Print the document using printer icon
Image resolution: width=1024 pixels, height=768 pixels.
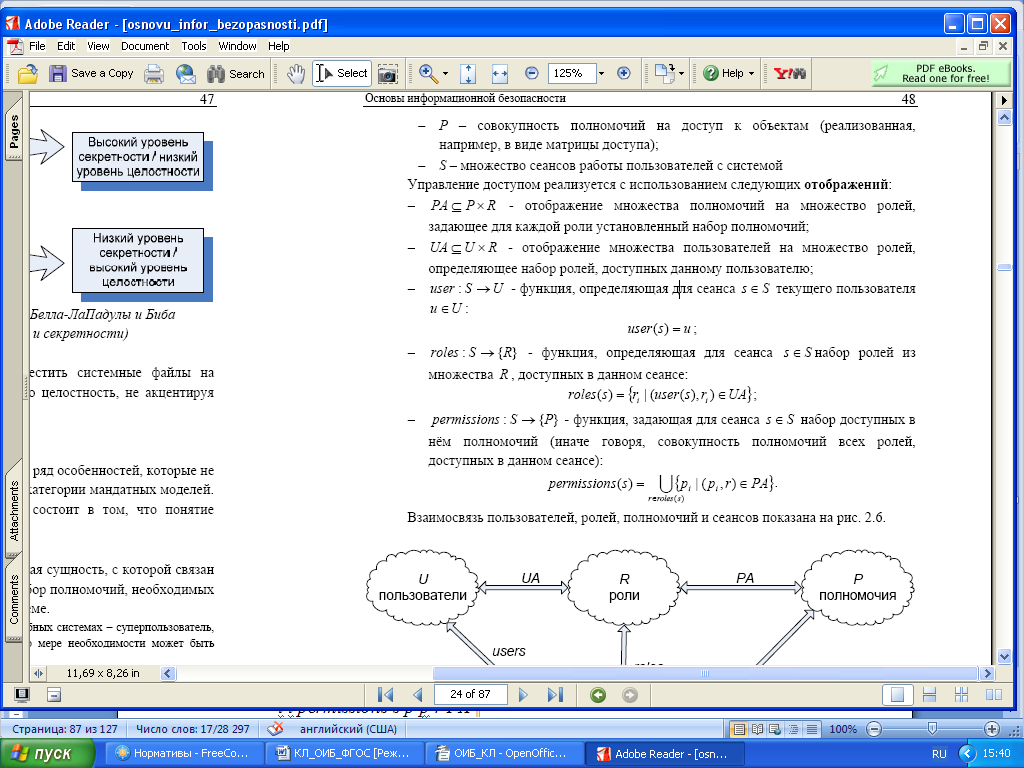pos(153,74)
